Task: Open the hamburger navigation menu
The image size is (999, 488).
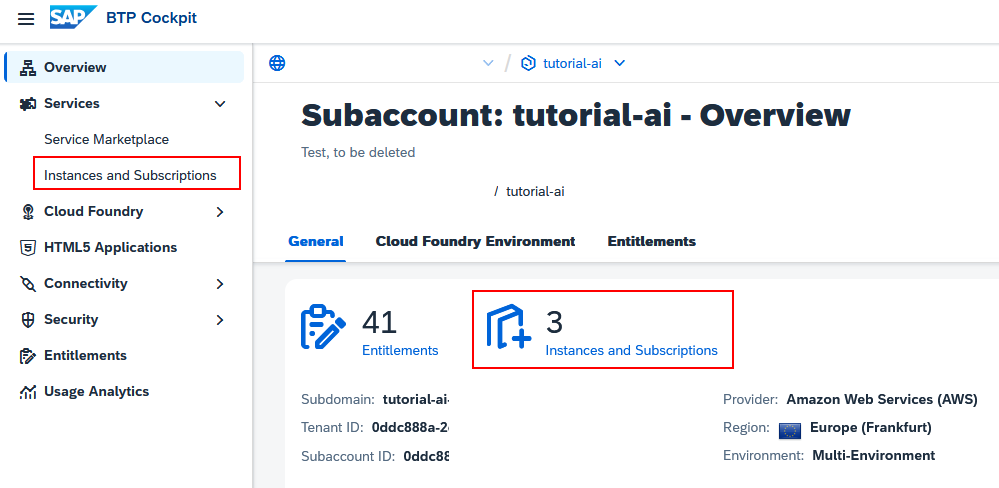Action: point(26,19)
